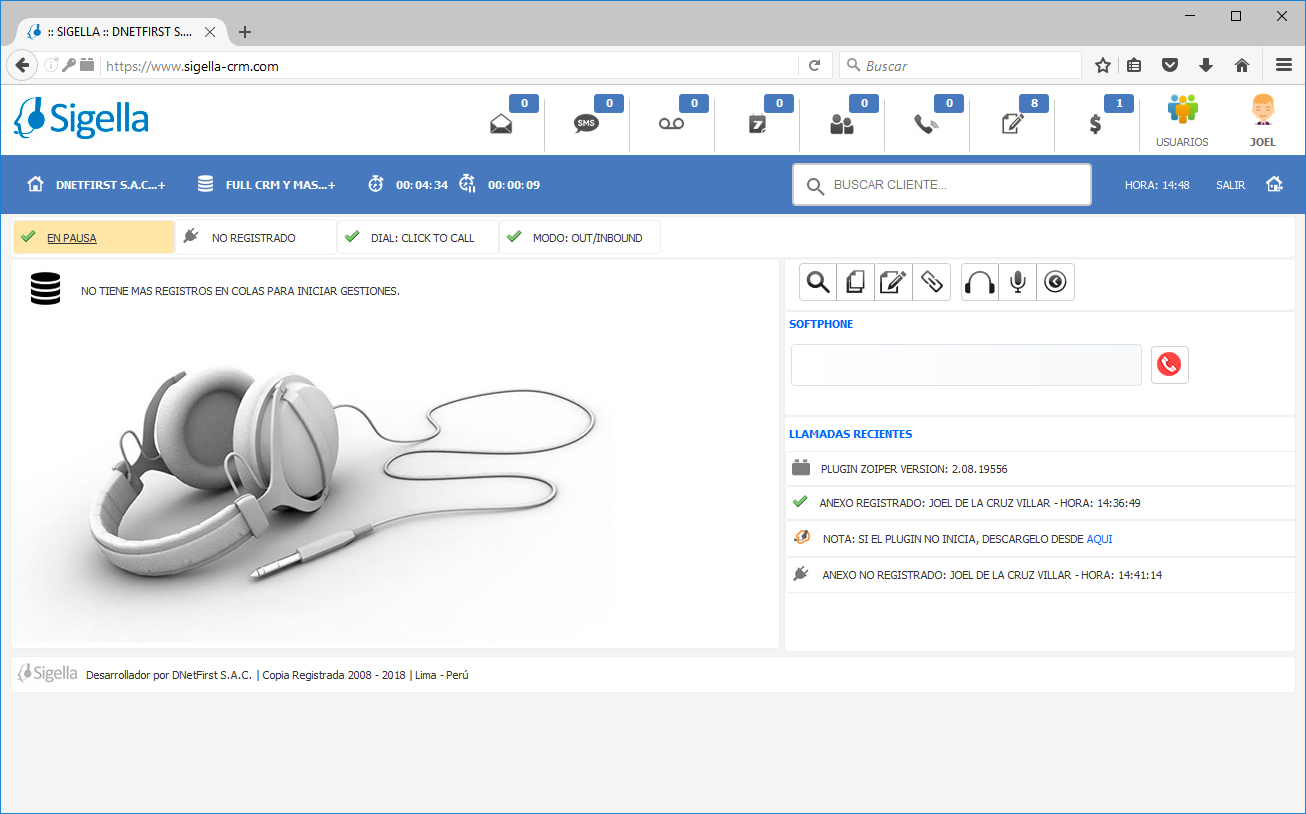Screen dimensions: 1306x814
Task: Open the calendar agenda icon
Action: coord(756,124)
